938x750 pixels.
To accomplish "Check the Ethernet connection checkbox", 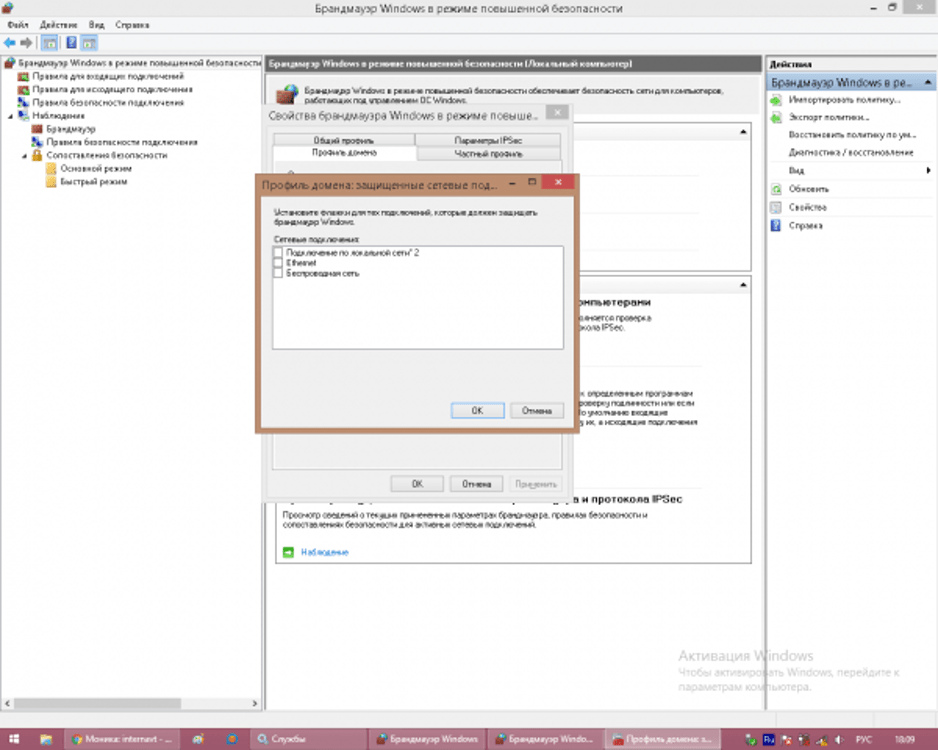I will coord(279,263).
